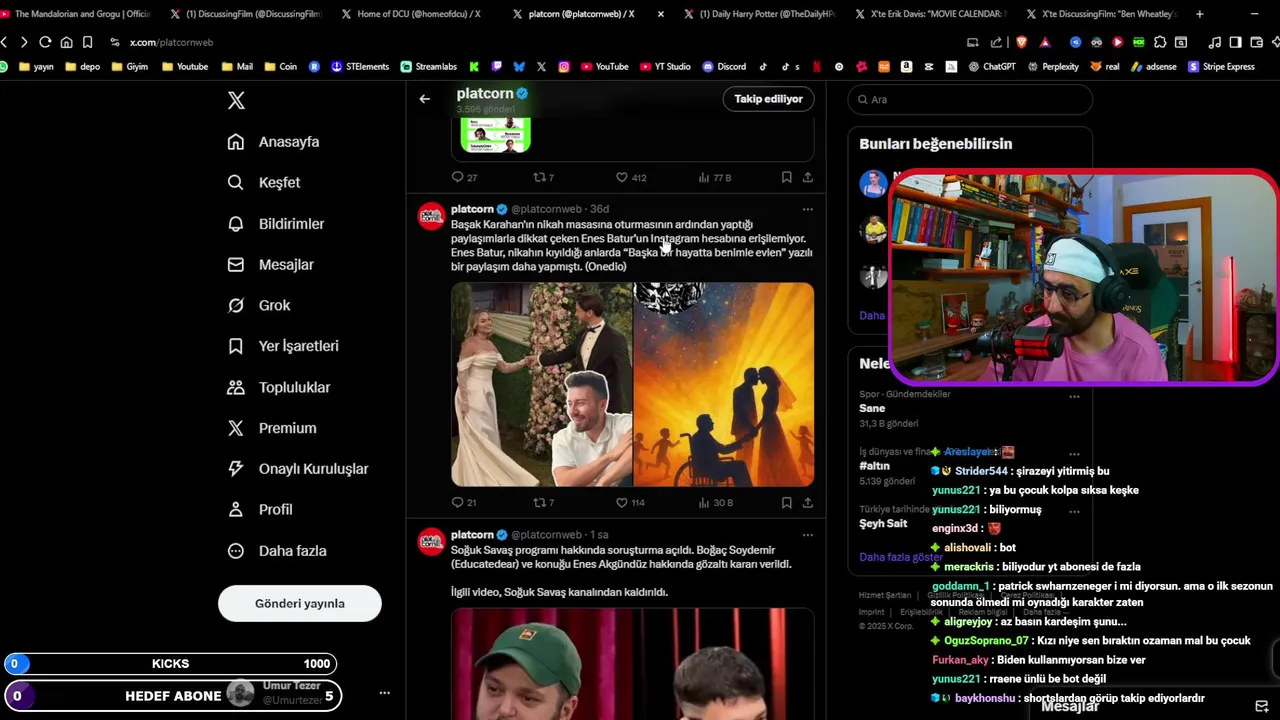
Task: Open more options on the 1 sa post
Action: click(808, 535)
